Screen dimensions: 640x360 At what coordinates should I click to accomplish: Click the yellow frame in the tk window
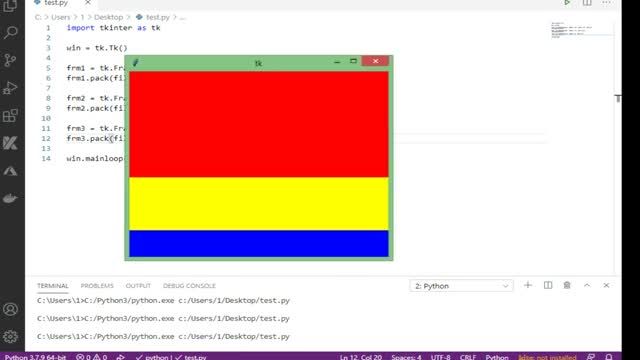point(259,204)
